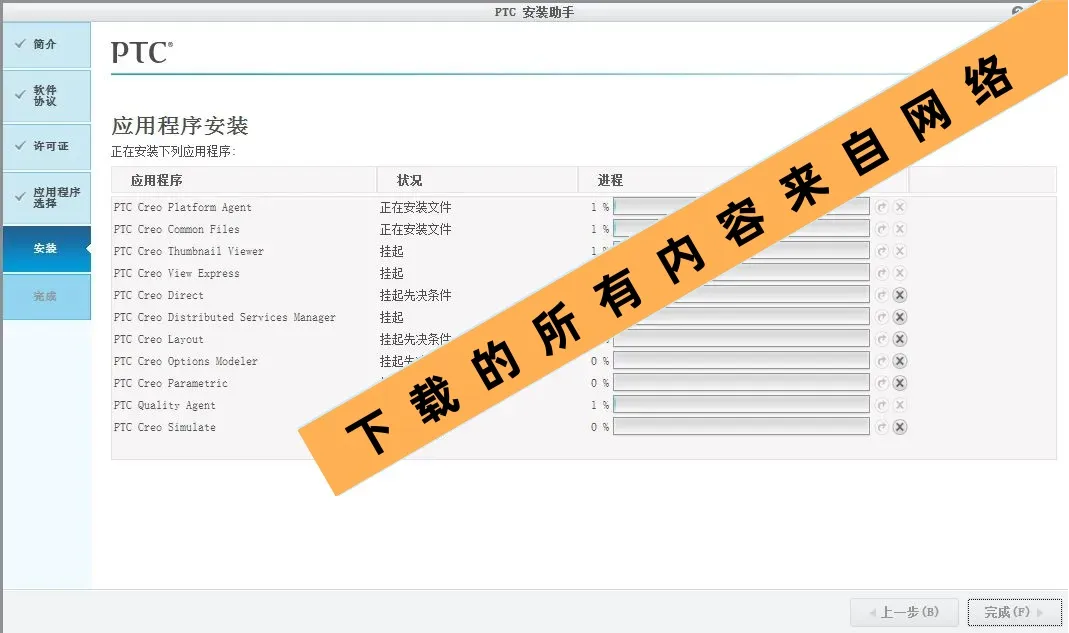
Task: Select PTC Creo View Express row name
Action: coord(177,274)
